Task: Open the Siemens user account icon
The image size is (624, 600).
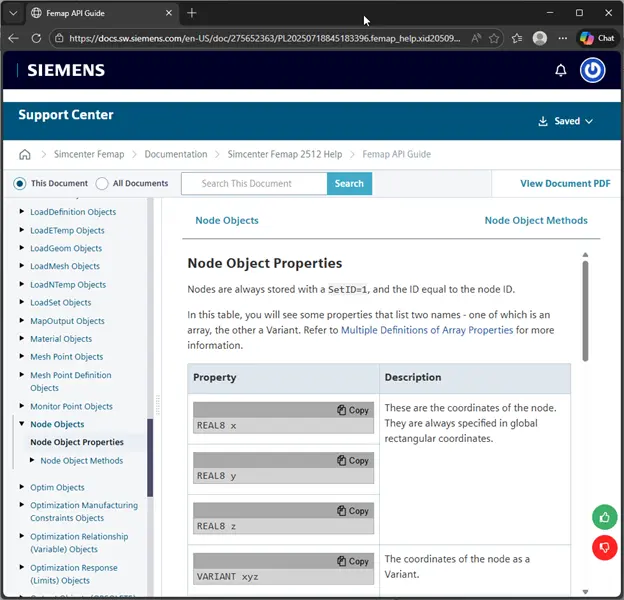Action: click(x=593, y=70)
